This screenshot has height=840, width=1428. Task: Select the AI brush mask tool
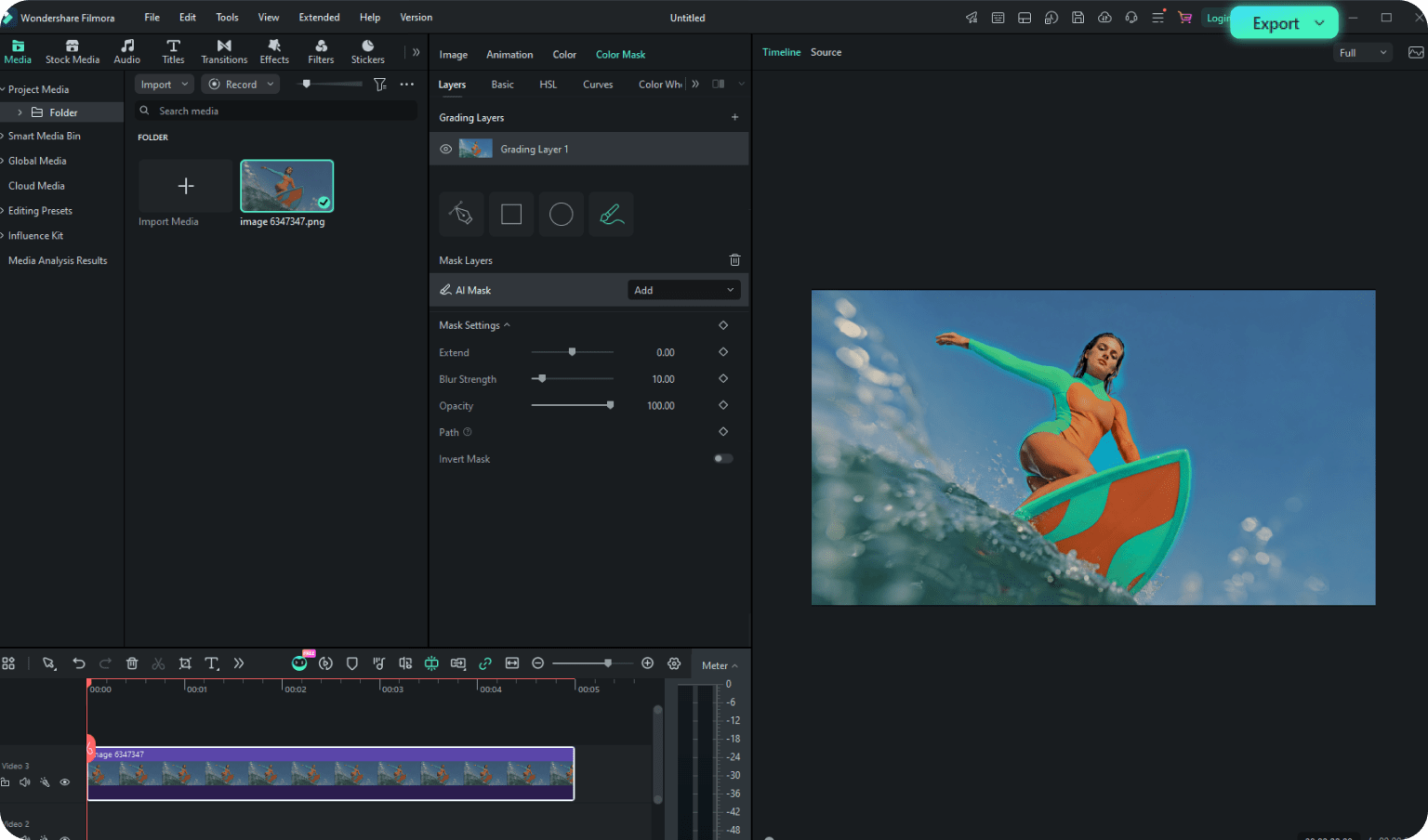click(x=612, y=215)
